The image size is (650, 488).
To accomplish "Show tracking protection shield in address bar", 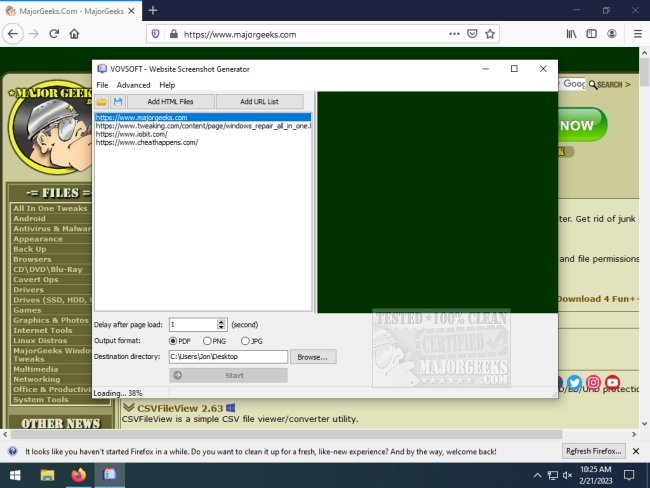I will point(155,34).
